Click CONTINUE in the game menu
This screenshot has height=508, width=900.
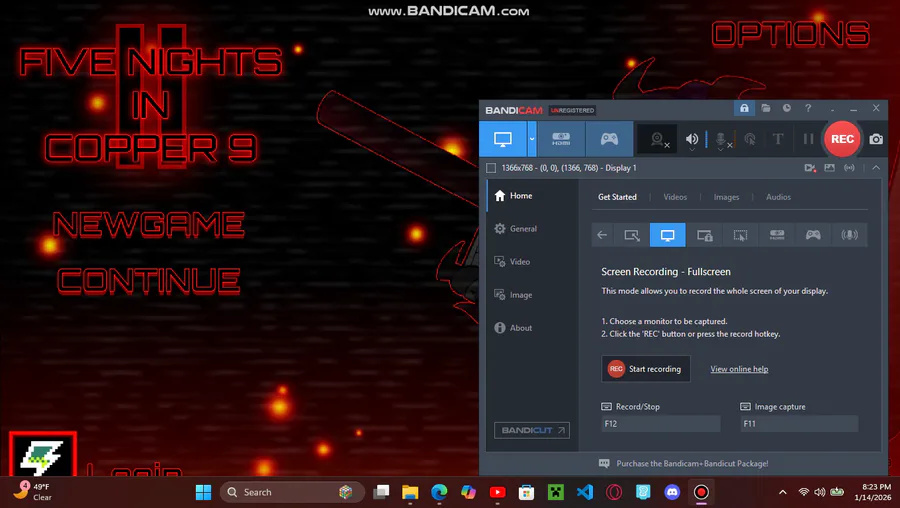point(149,281)
